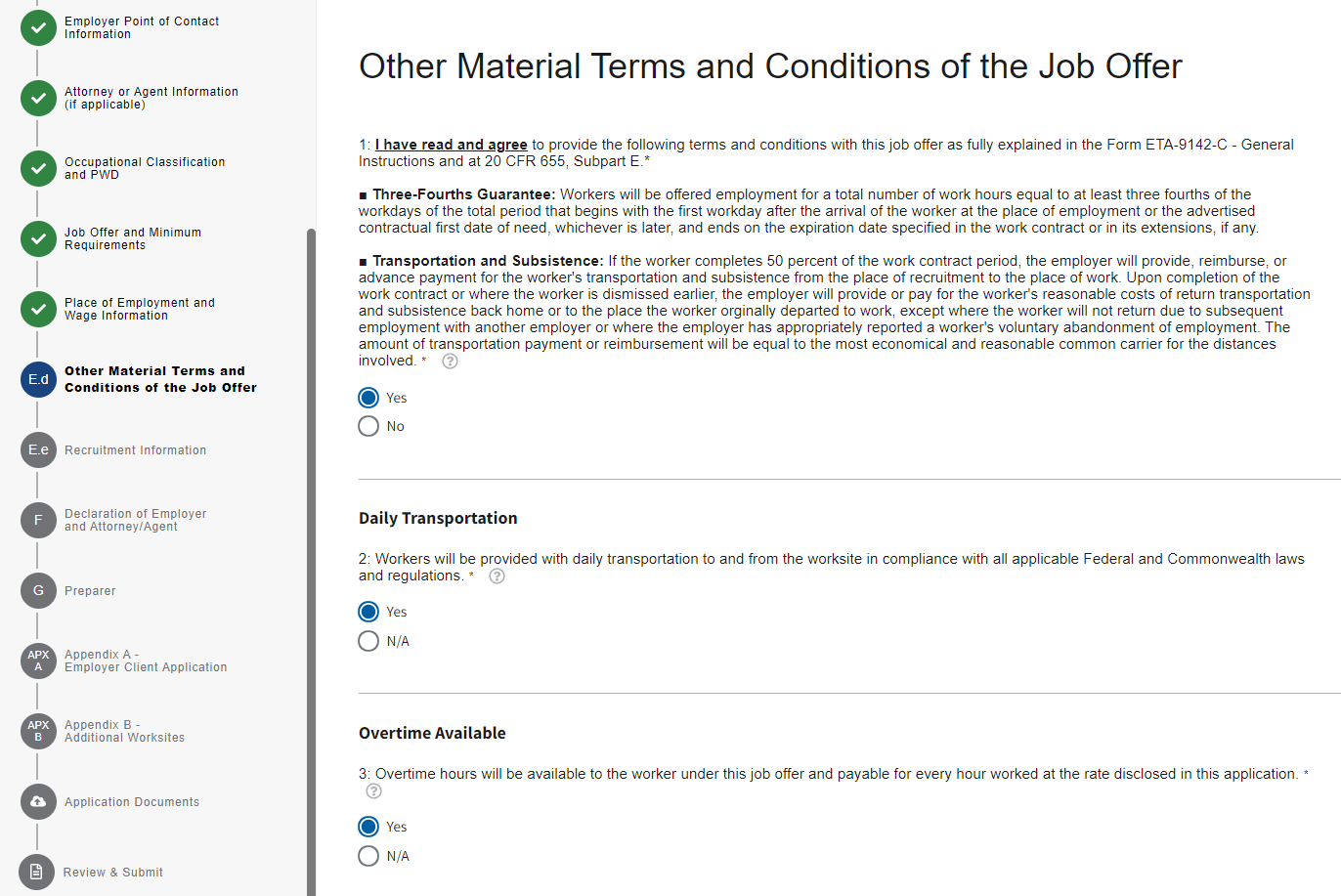Select Yes for Overtime Available
1341x896 pixels.
pyautogui.click(x=368, y=827)
